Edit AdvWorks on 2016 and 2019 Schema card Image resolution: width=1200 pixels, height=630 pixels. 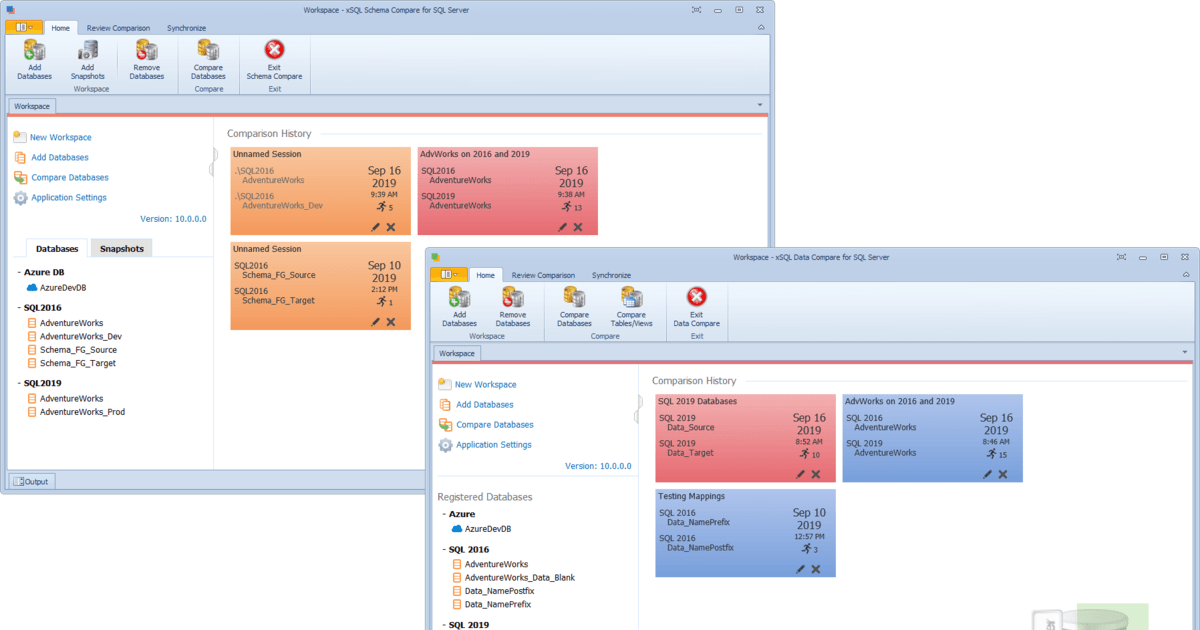point(563,227)
